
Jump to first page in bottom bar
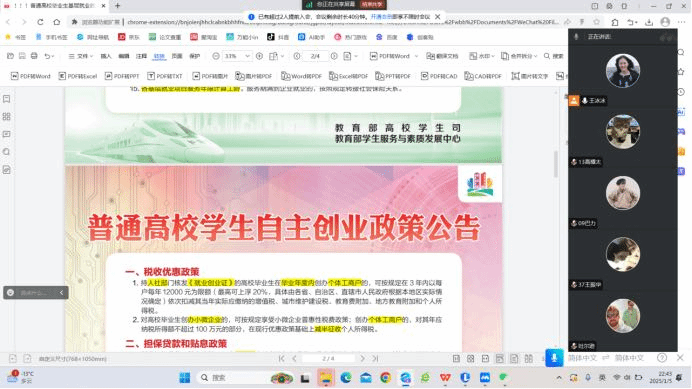coord(281,359)
